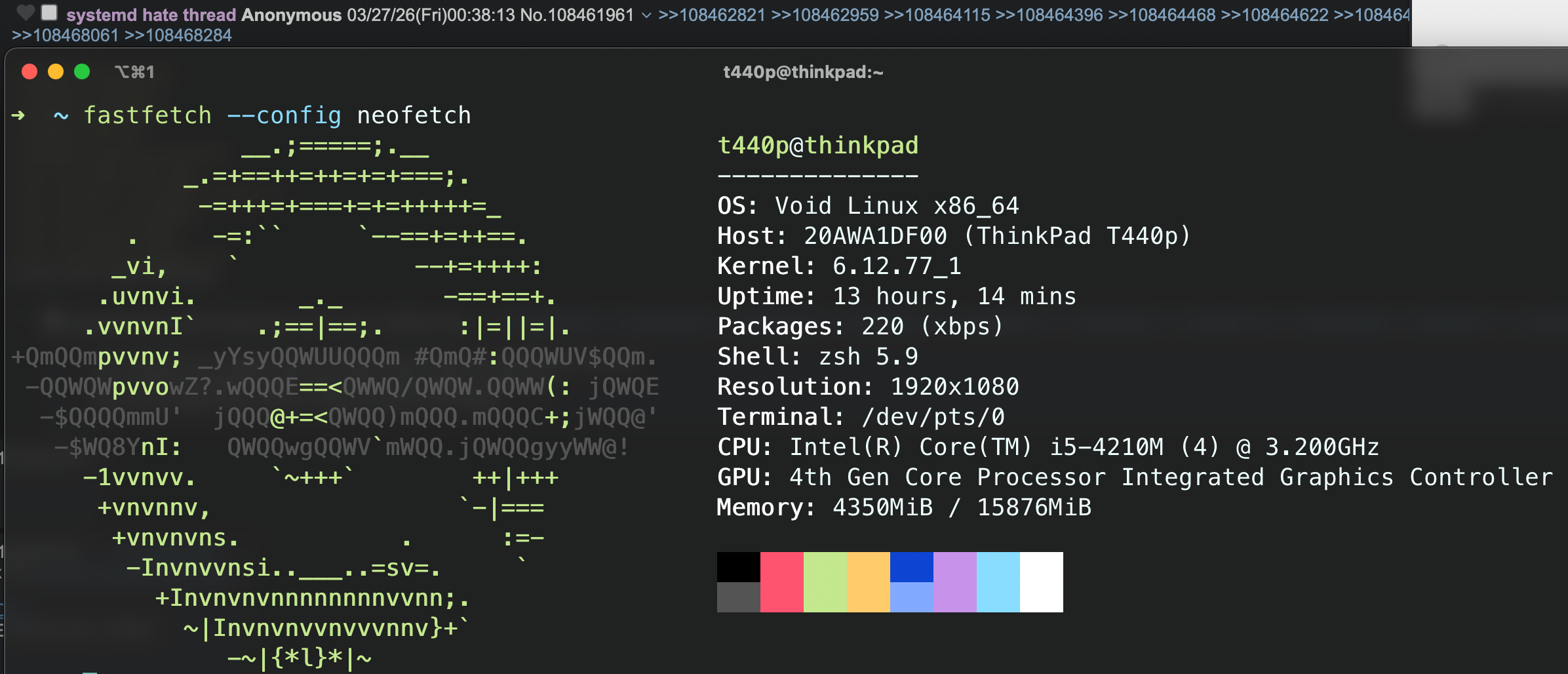The image size is (1568, 674).
Task: Click the yellow minimize button of the terminal window
Action: [x=56, y=71]
